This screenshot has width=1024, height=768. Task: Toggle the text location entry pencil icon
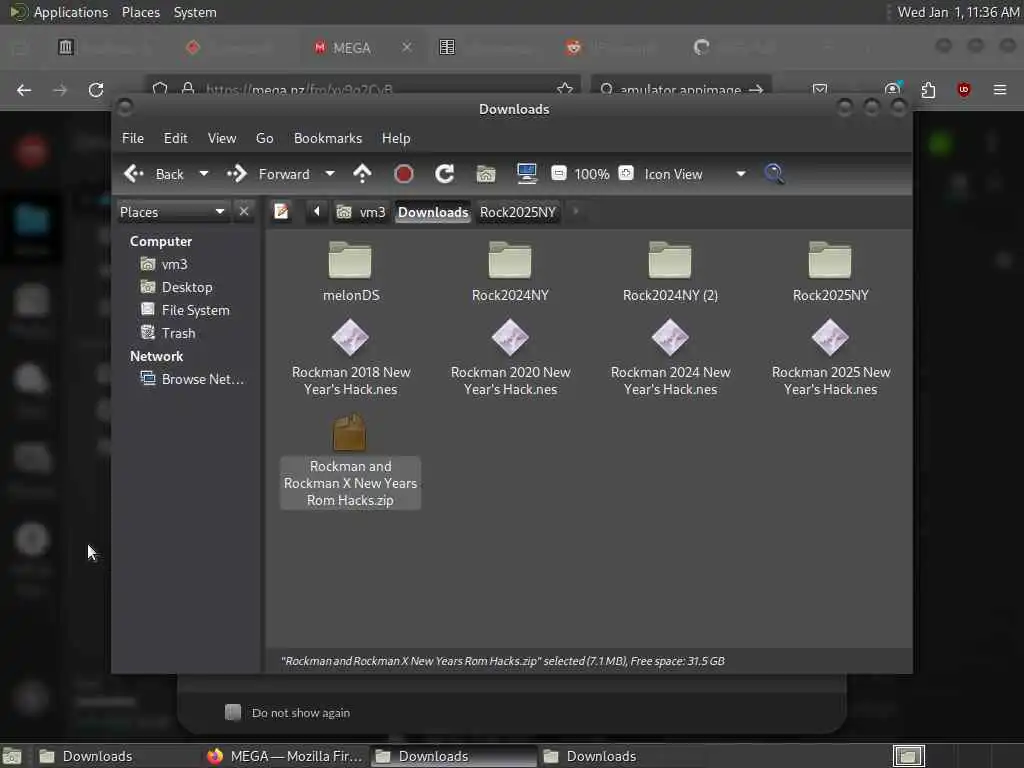coord(281,212)
